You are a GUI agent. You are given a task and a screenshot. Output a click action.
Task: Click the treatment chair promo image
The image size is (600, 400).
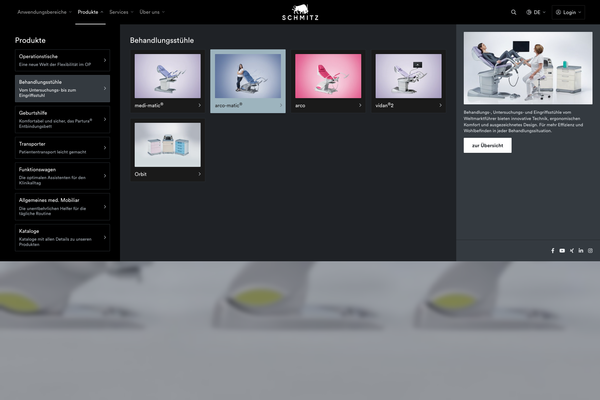click(x=528, y=68)
